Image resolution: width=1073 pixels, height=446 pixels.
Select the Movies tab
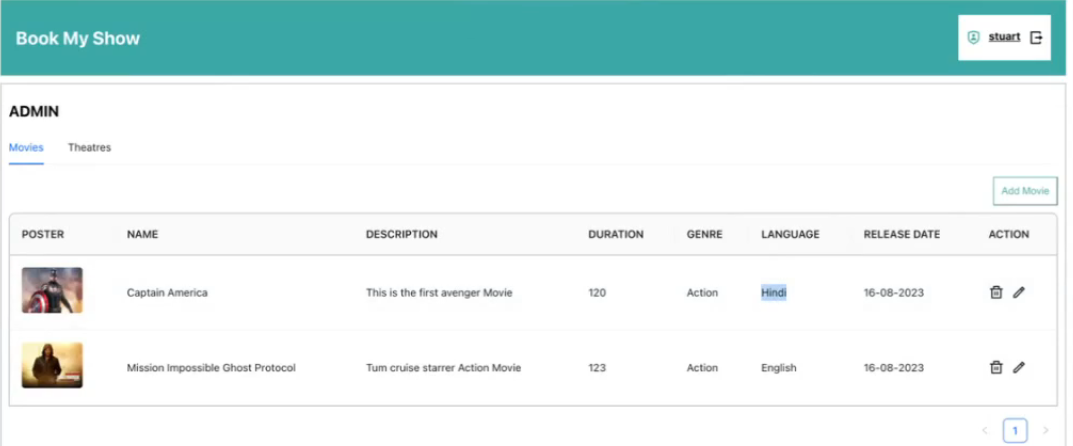(26, 148)
